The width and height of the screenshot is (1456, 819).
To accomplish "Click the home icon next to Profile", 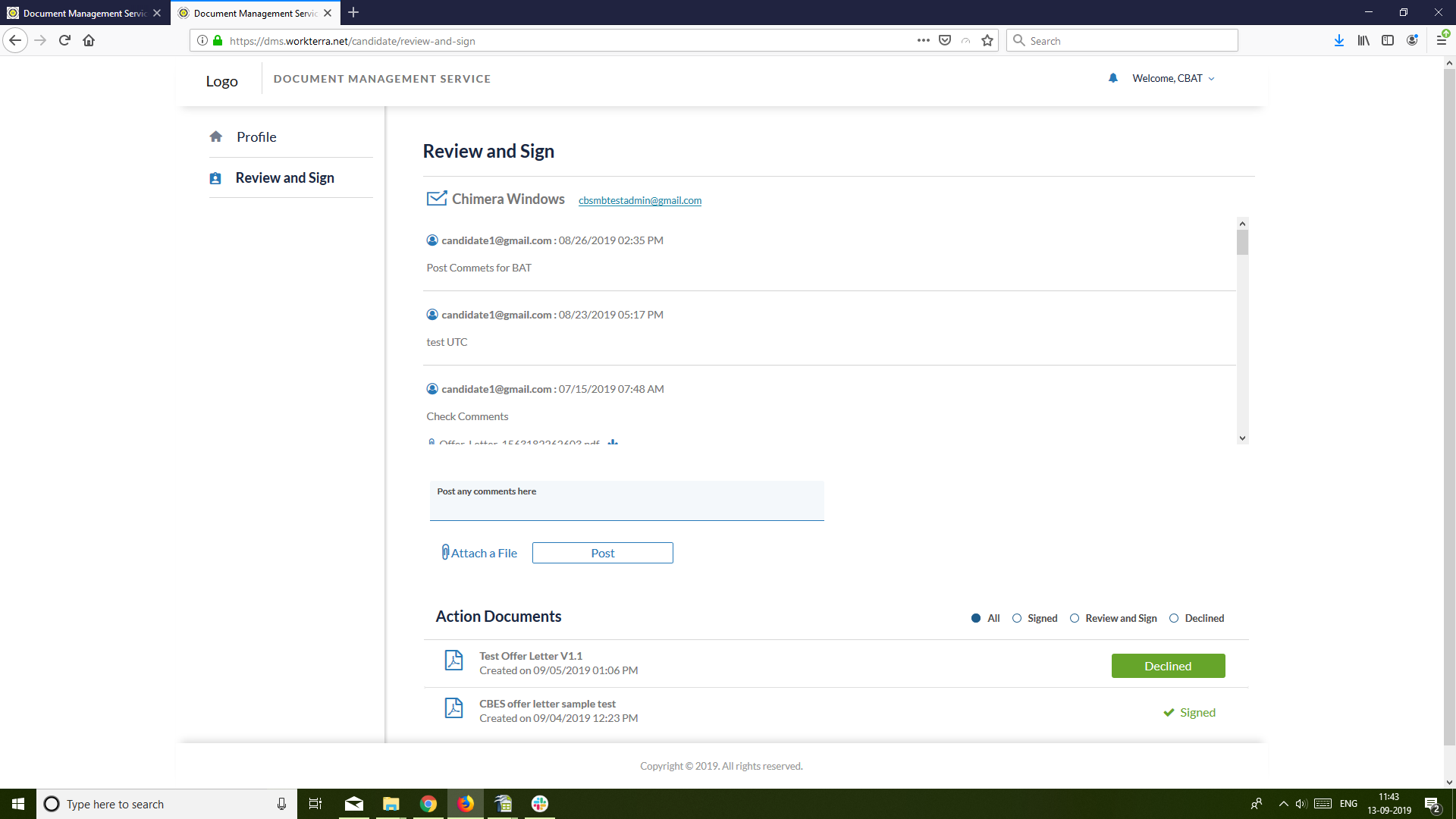I will (x=216, y=136).
